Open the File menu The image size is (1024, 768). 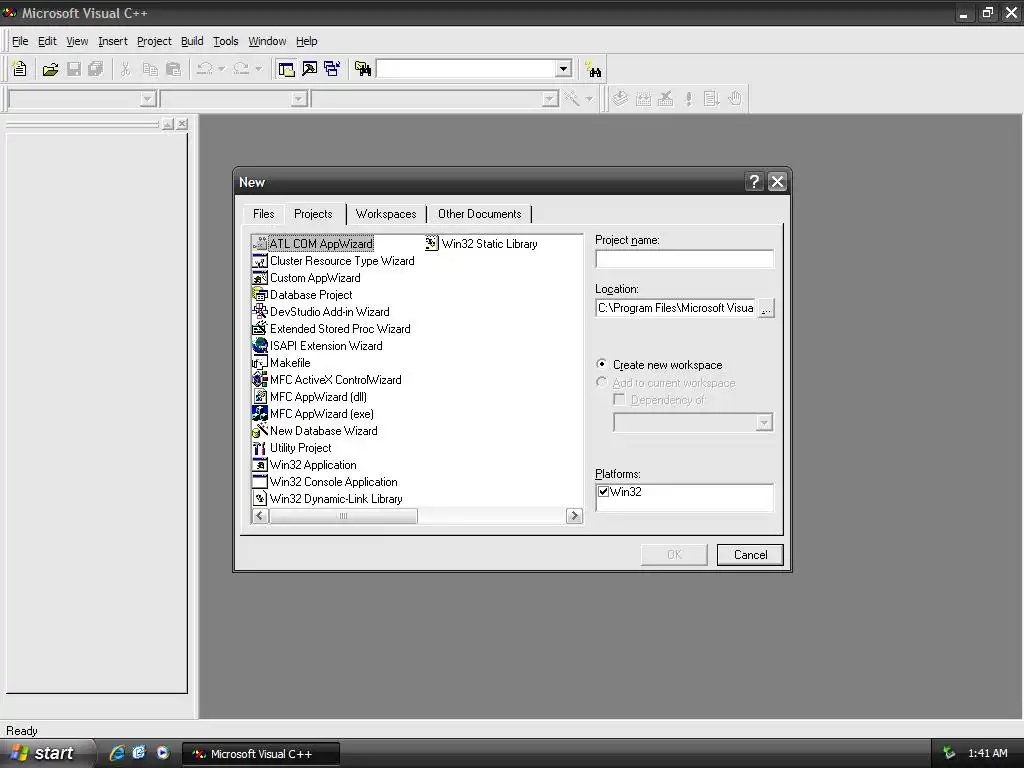click(20, 41)
